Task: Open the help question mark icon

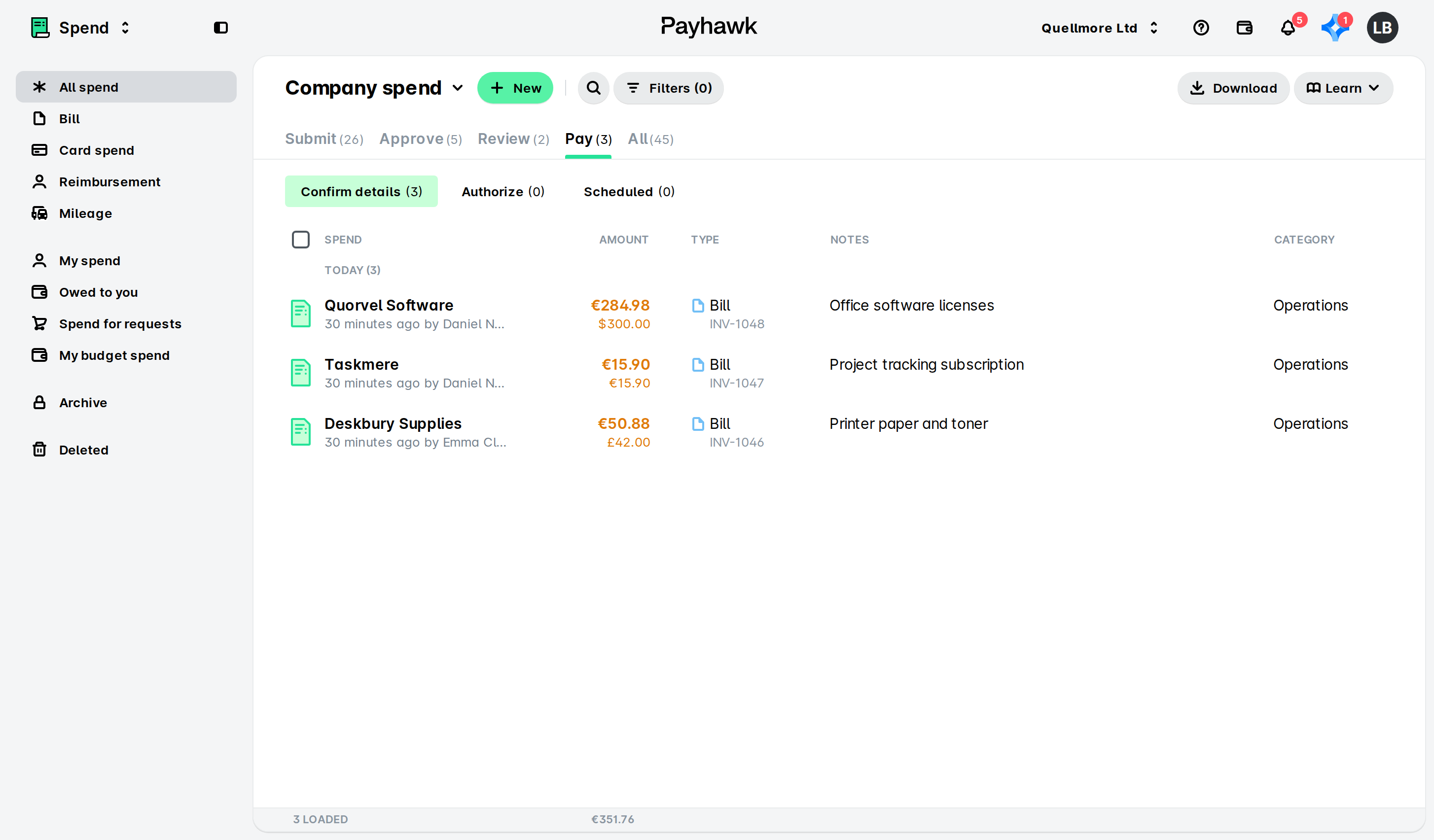Action: 1201,27
